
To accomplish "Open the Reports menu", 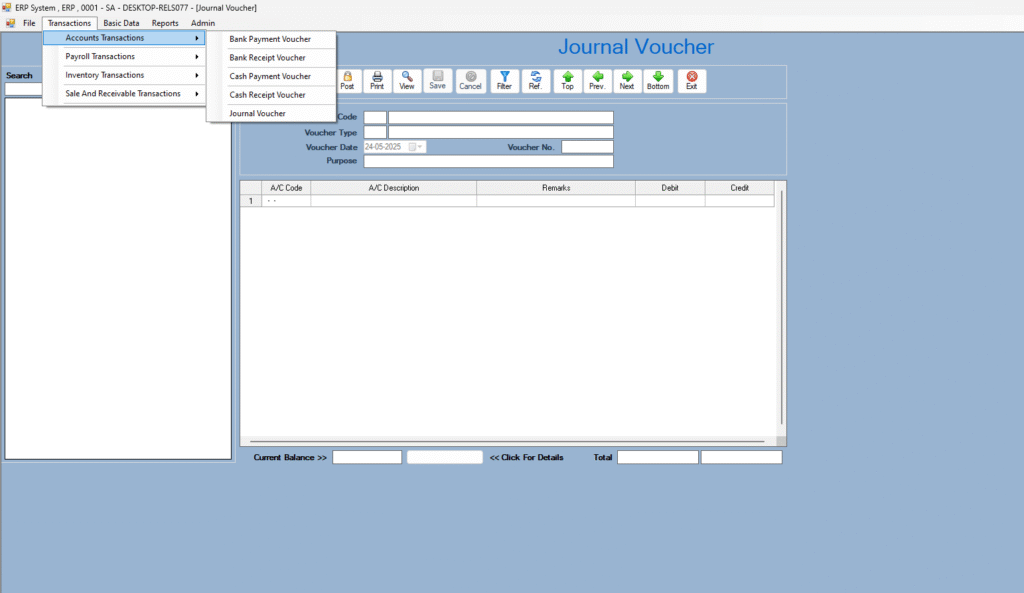I will (165, 23).
